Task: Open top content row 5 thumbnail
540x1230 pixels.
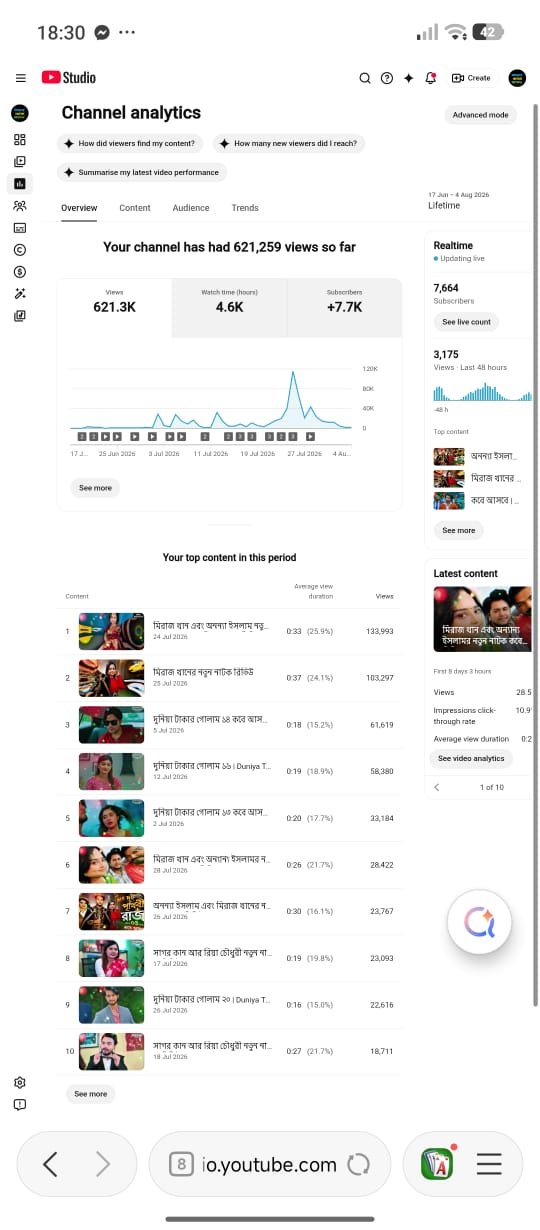Action: [111, 818]
